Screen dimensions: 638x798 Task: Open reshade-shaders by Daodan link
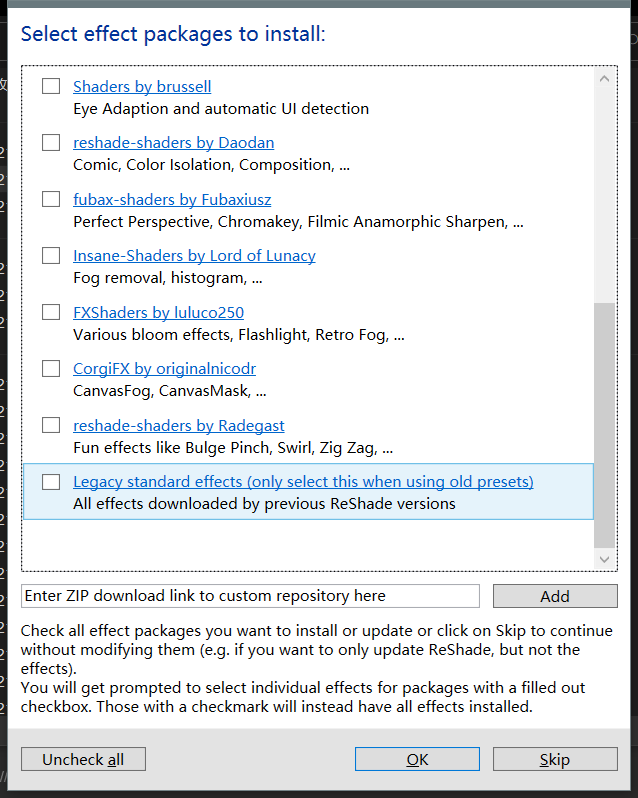[x=173, y=143]
